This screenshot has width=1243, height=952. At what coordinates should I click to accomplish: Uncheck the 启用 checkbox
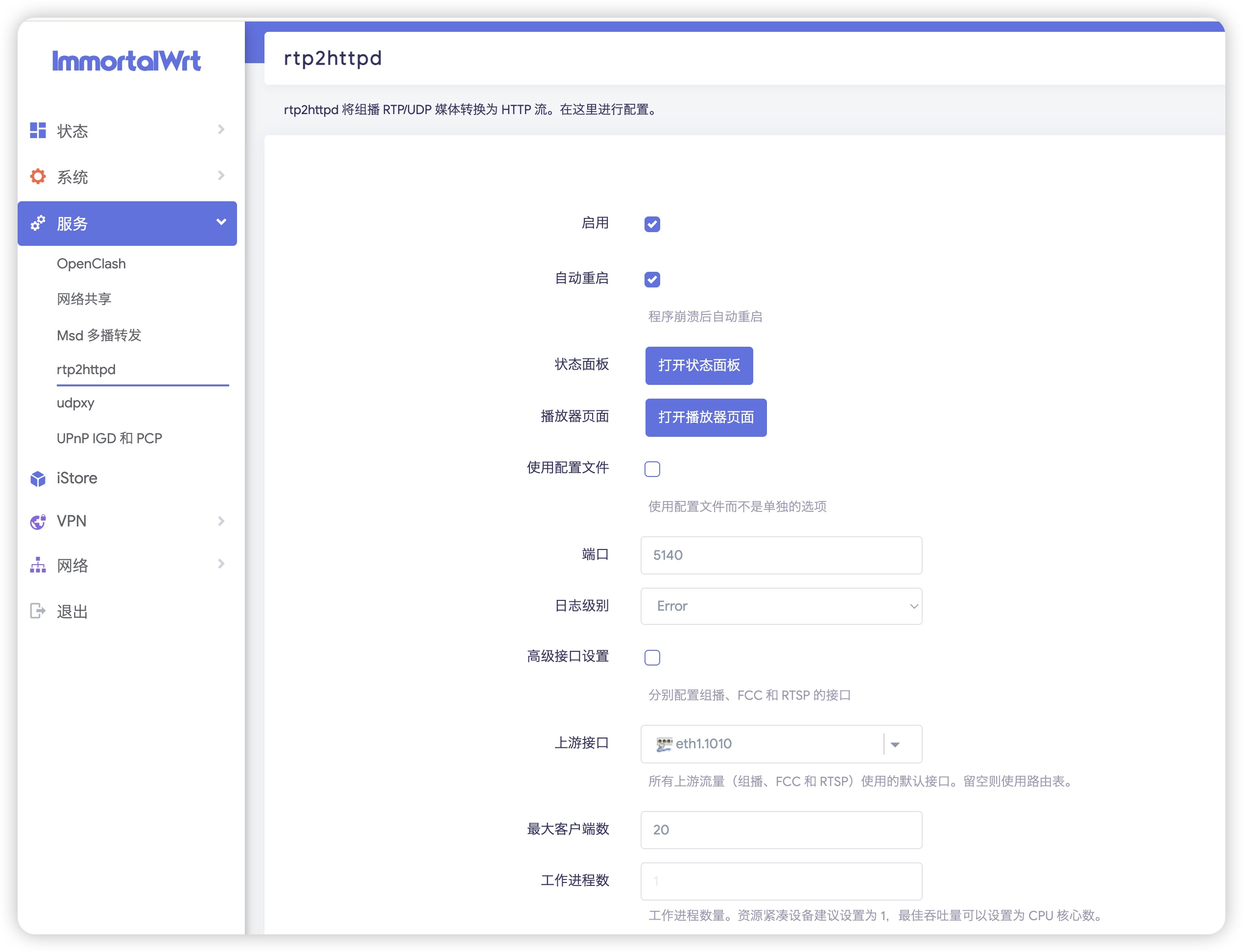652,224
